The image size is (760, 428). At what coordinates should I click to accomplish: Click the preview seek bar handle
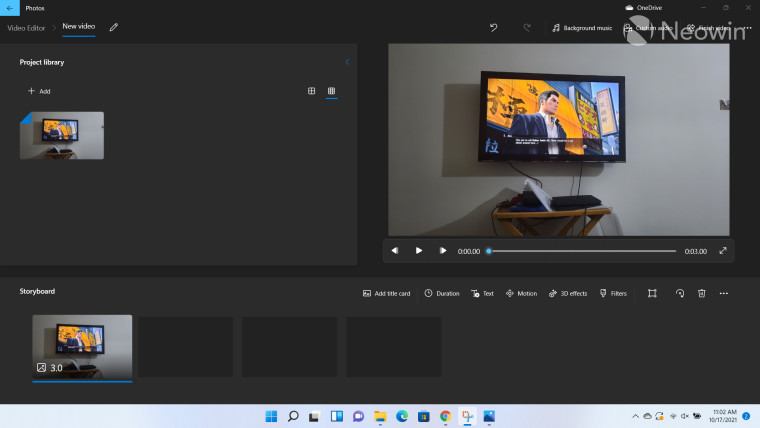[489, 251]
